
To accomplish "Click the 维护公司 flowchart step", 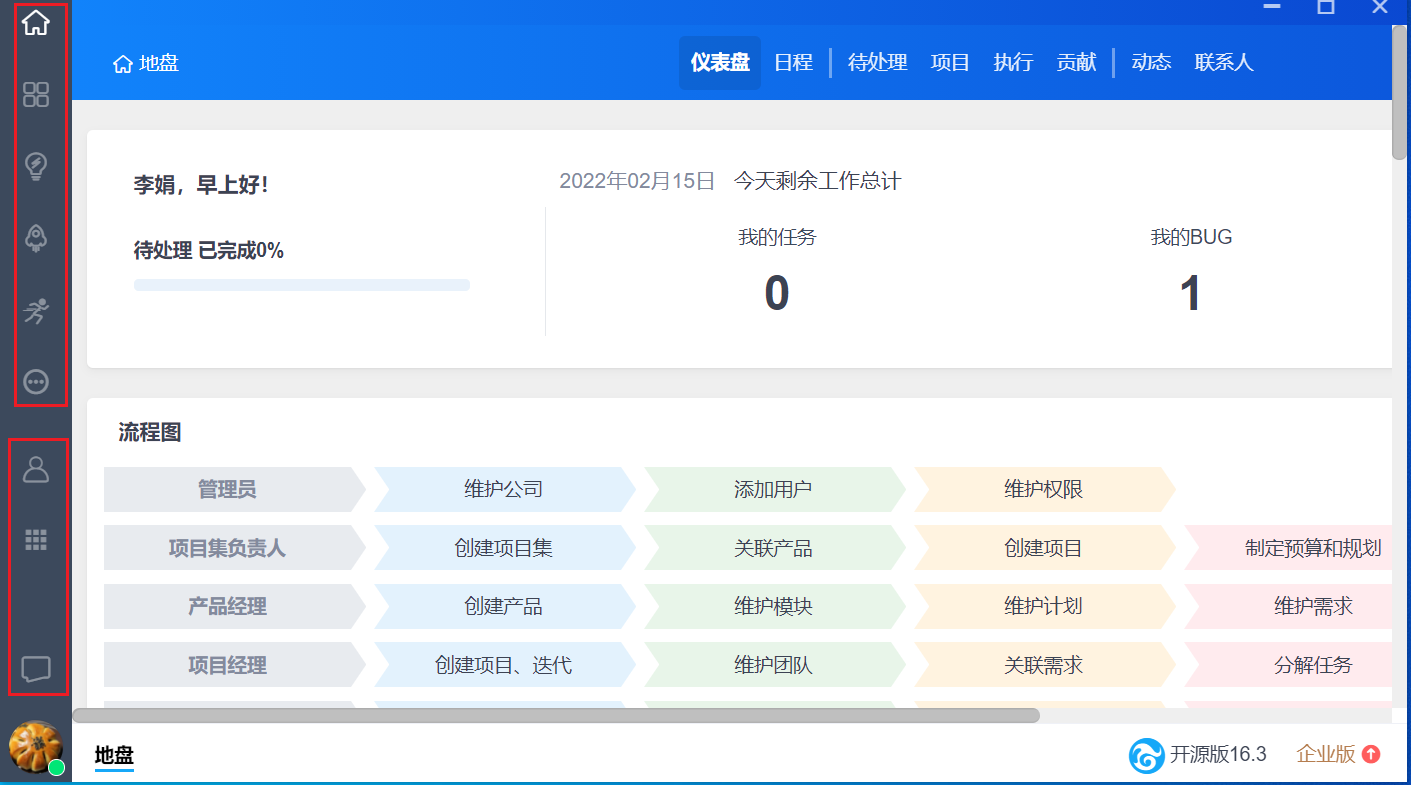I will click(503, 489).
